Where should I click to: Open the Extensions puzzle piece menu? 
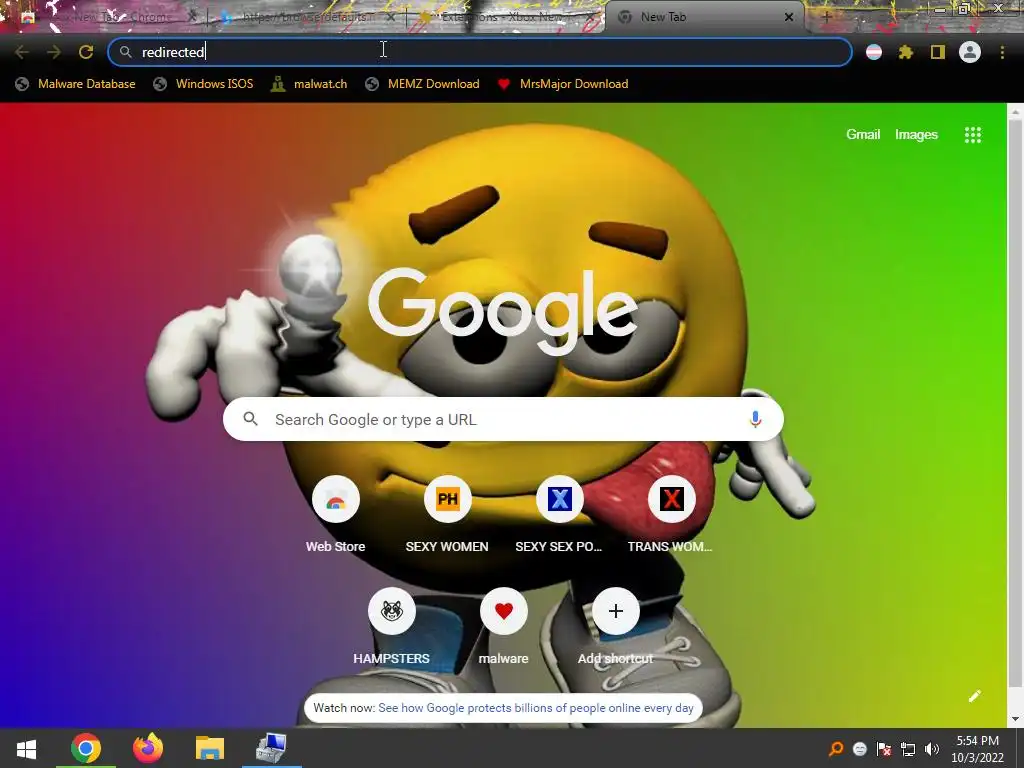(x=906, y=52)
